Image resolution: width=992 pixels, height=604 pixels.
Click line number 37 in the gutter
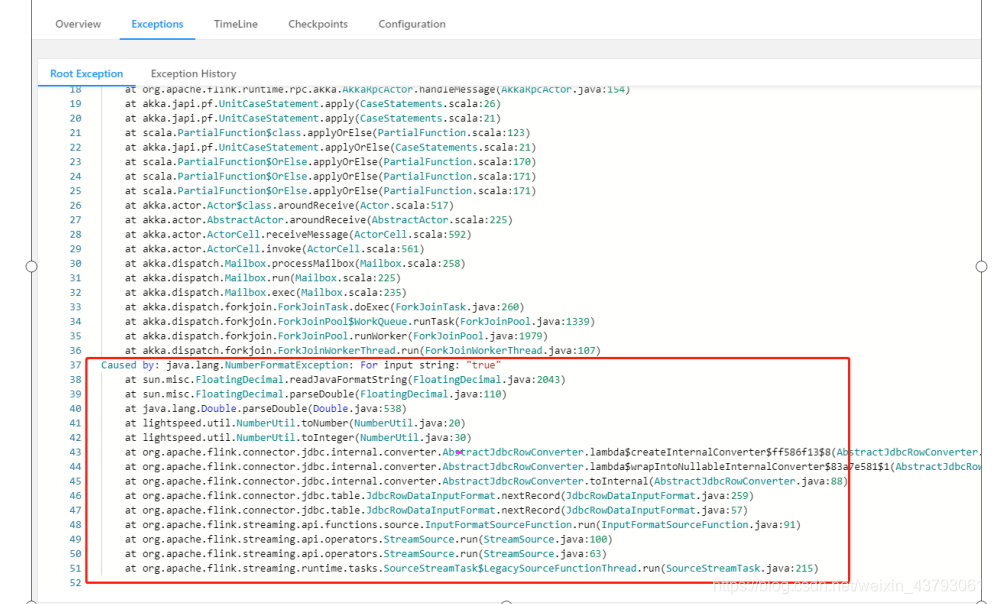click(75, 365)
